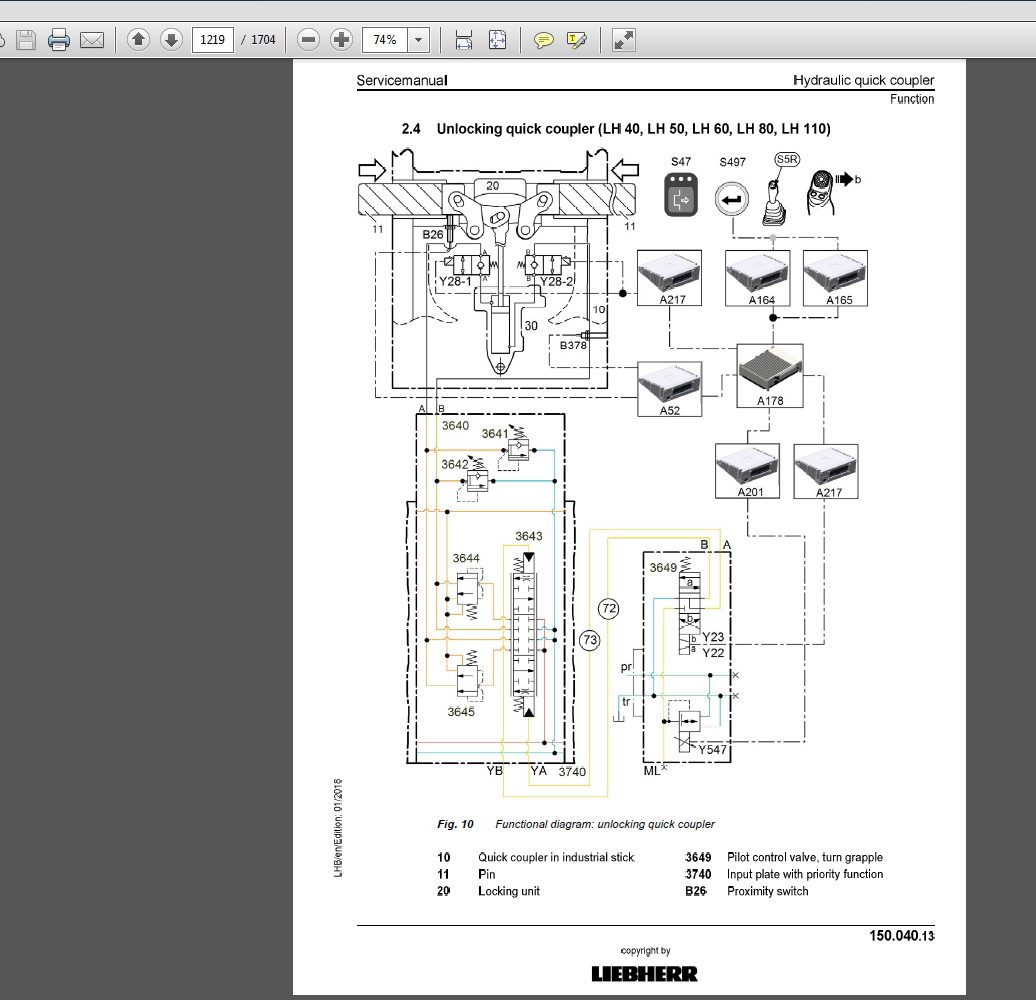Select the fit one full page icon
The width and height of the screenshot is (1036, 1000).
point(497,40)
